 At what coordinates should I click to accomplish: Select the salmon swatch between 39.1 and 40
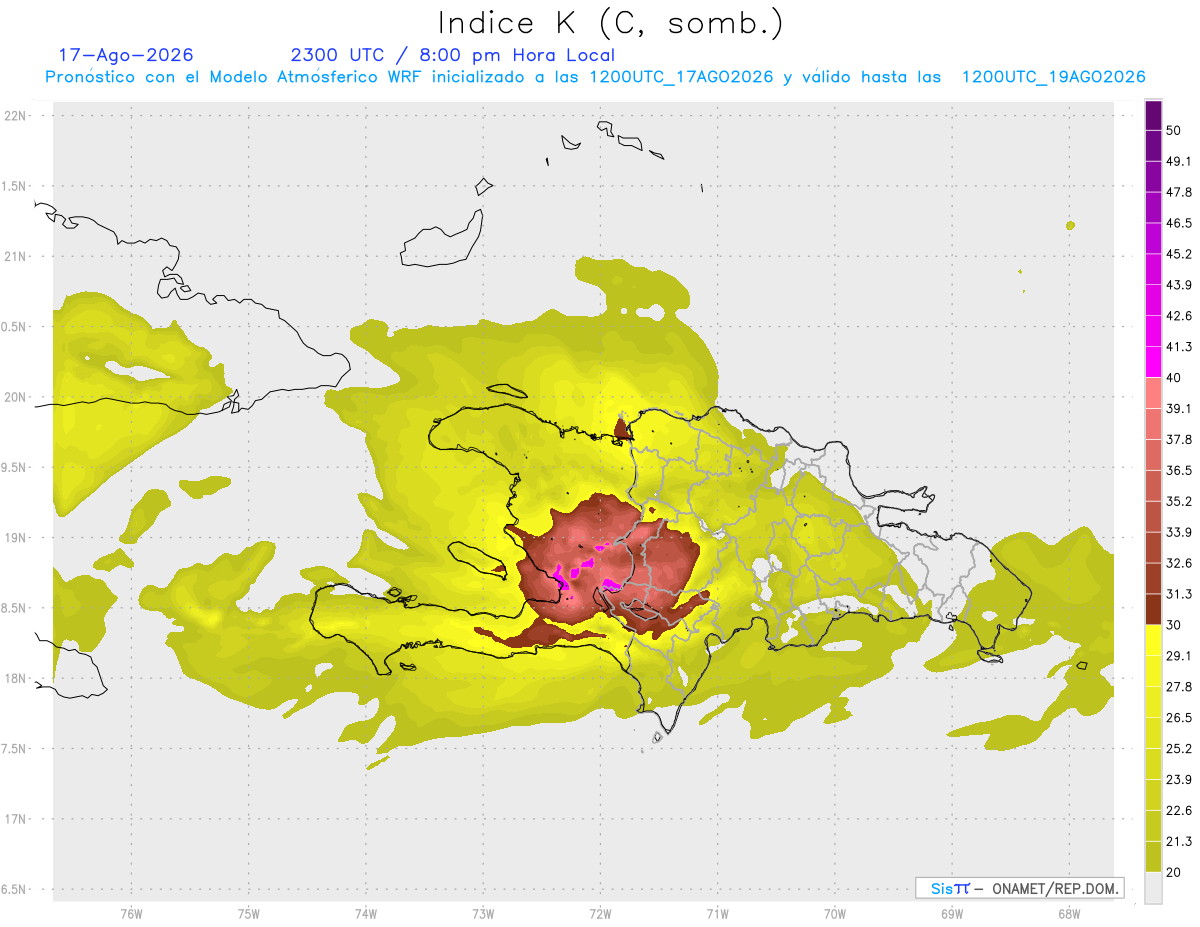[1153, 393]
